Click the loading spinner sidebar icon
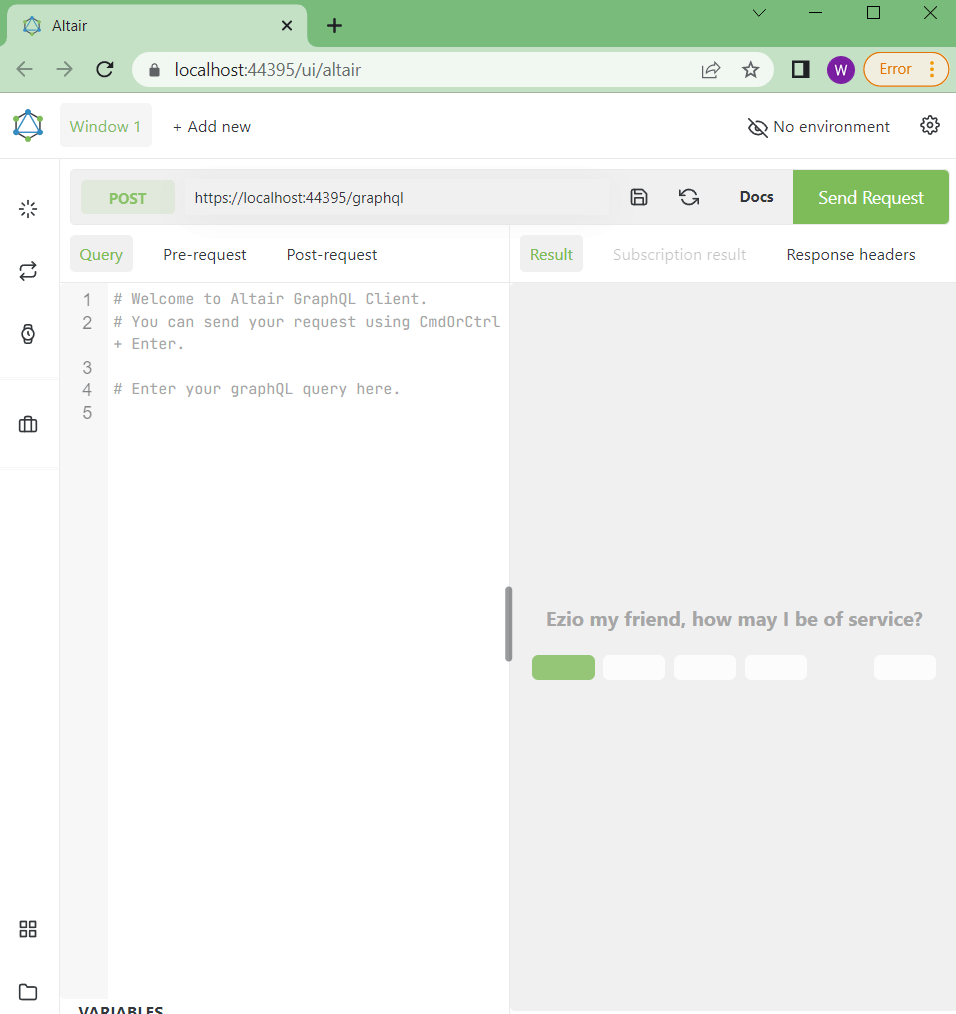 coord(28,209)
